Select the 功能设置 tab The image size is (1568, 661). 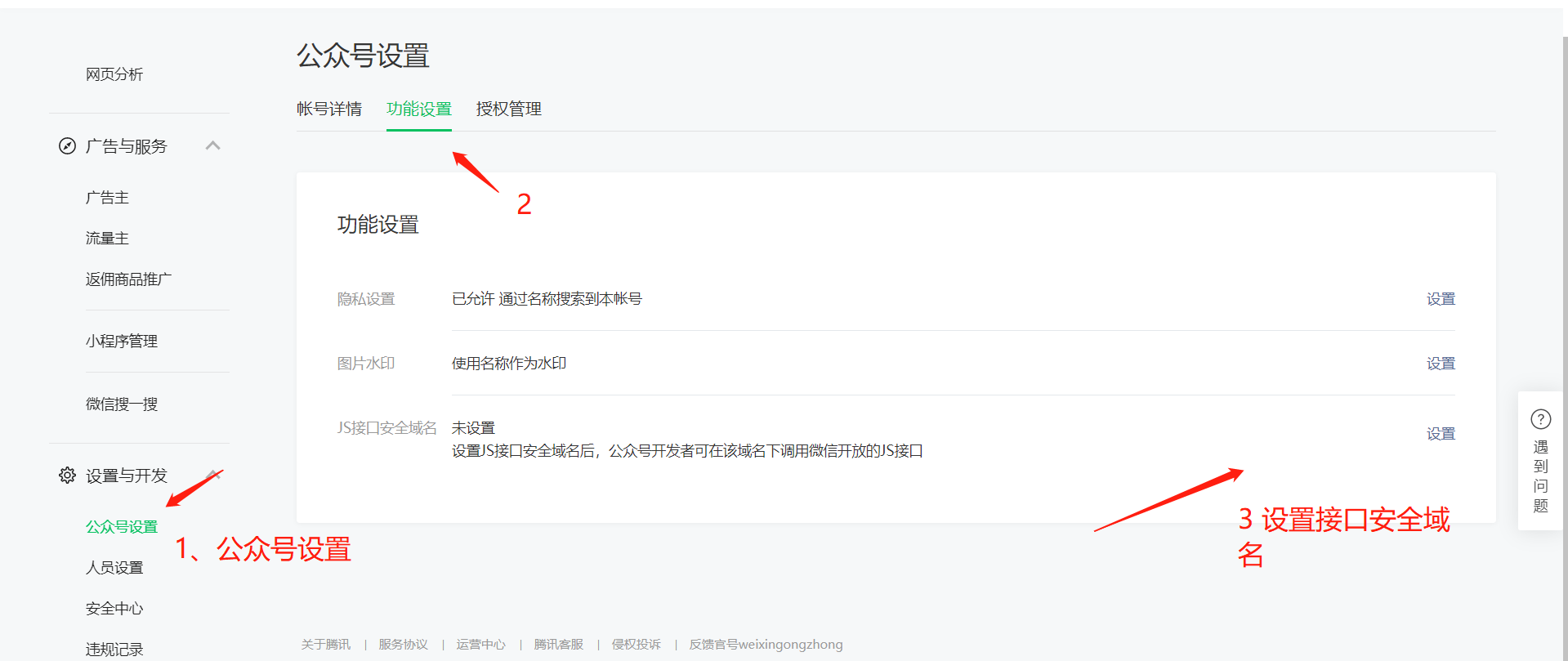pos(419,109)
